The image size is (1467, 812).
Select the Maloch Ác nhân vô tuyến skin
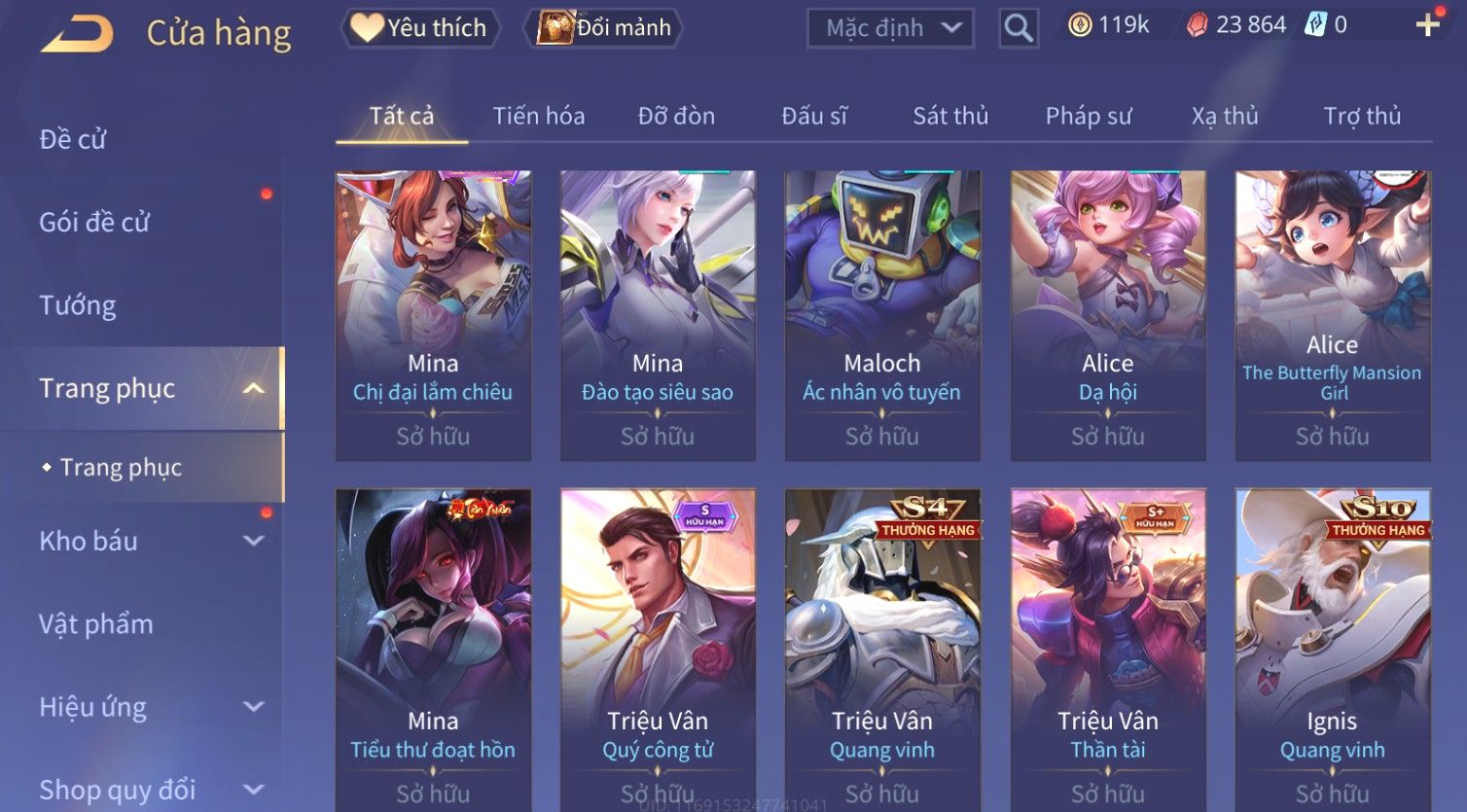(x=882, y=315)
